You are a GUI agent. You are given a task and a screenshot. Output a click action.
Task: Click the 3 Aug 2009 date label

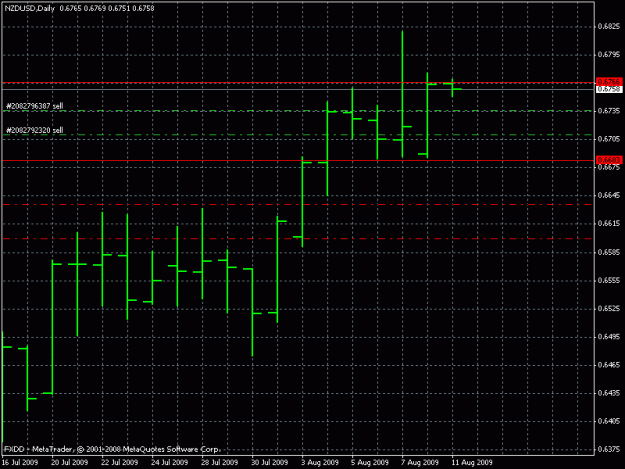point(320,462)
